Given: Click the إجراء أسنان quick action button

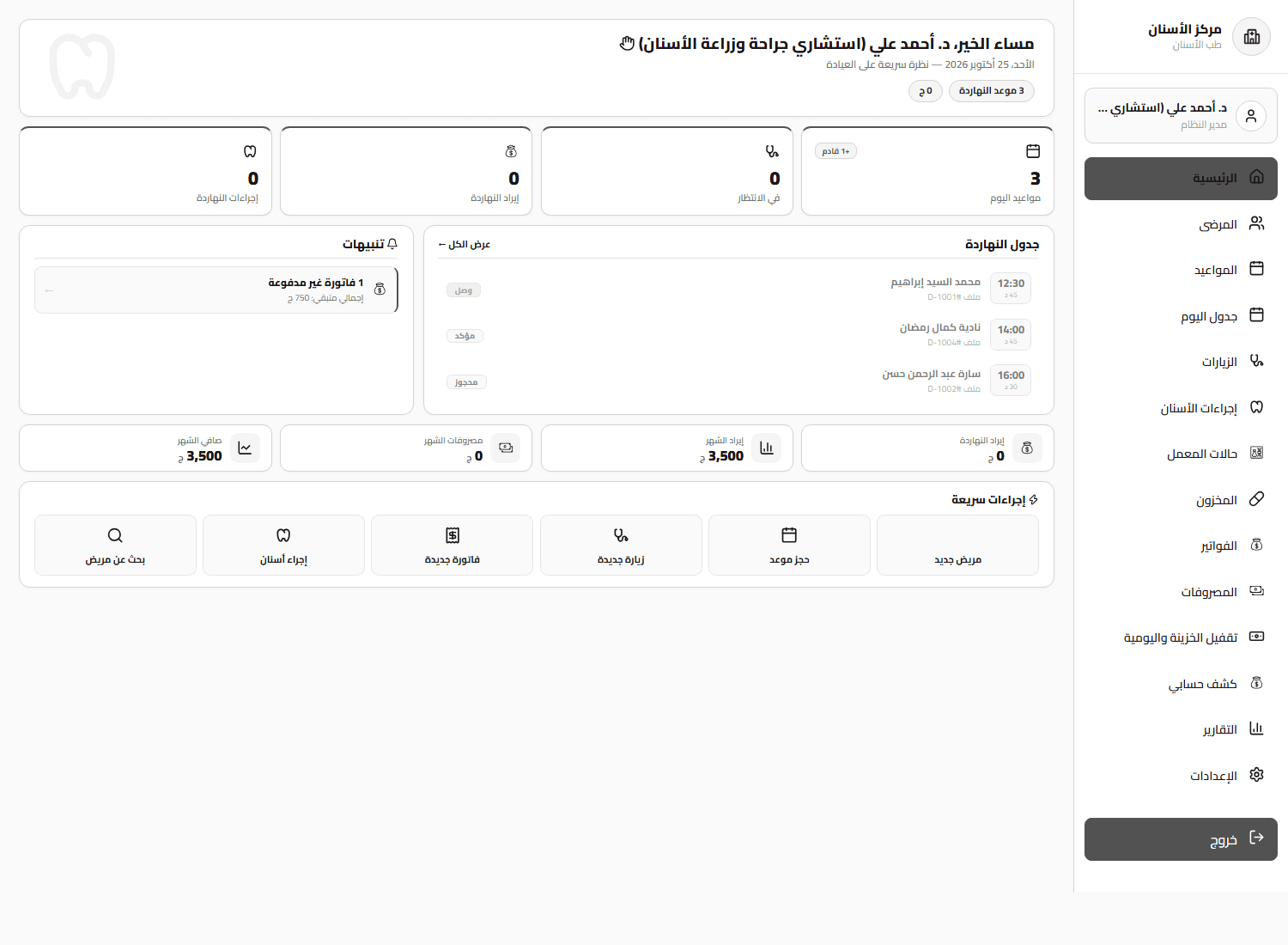Looking at the screenshot, I should tap(283, 545).
